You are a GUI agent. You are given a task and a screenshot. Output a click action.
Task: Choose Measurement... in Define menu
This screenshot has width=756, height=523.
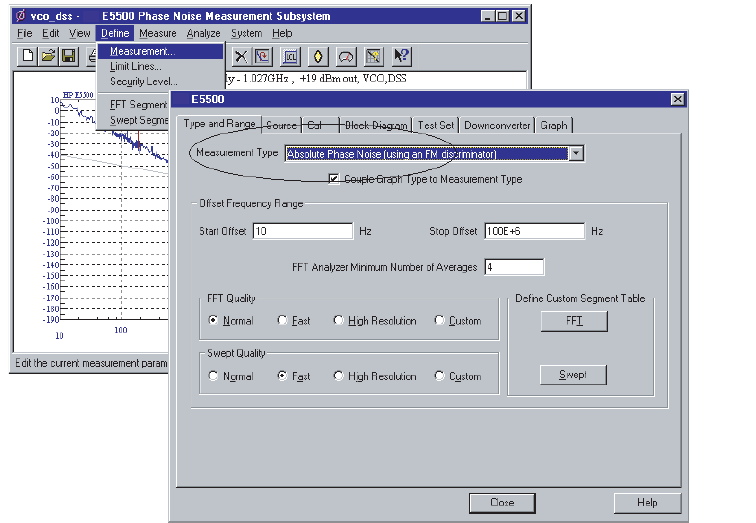click(x=161, y=51)
